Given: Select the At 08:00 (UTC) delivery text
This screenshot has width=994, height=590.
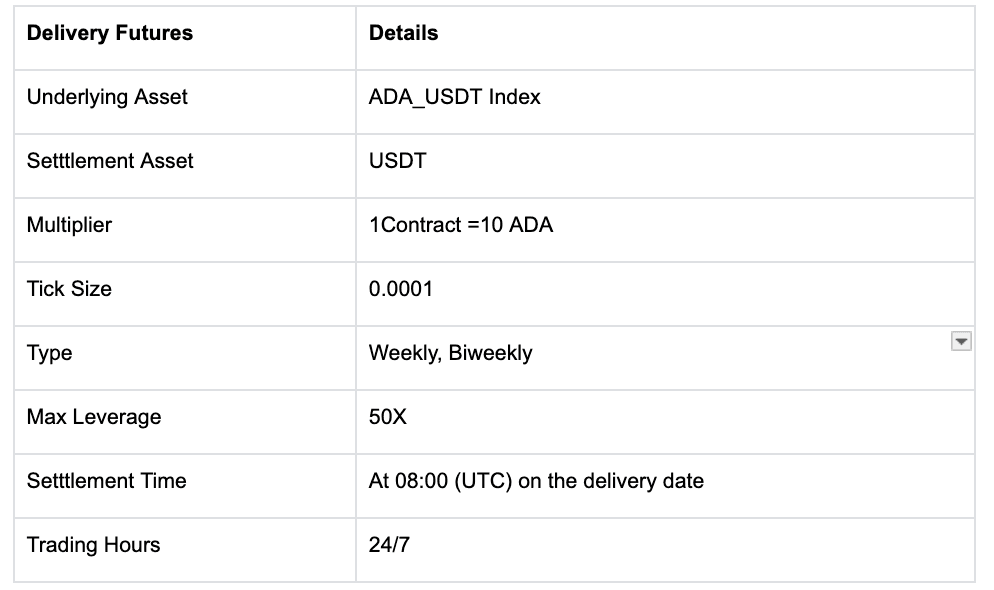Looking at the screenshot, I should point(536,481).
